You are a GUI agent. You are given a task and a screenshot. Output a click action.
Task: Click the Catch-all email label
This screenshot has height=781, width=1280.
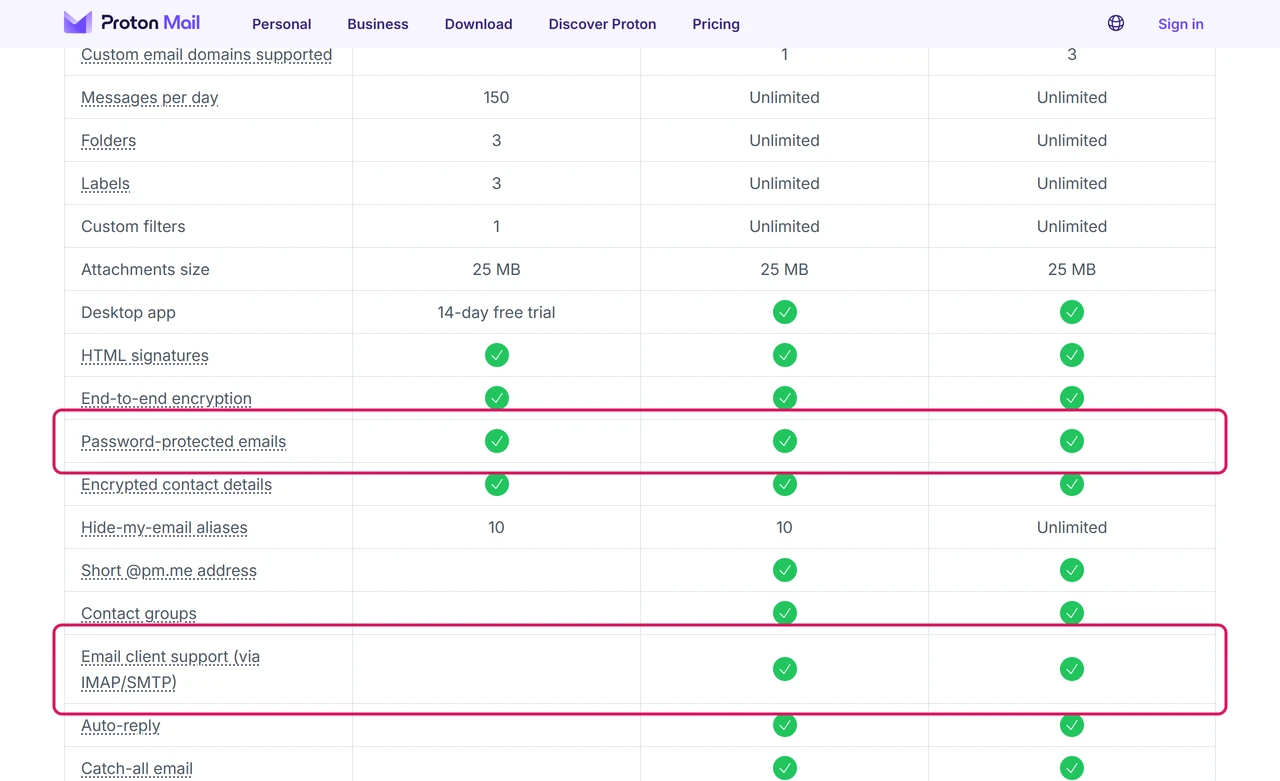(x=137, y=769)
